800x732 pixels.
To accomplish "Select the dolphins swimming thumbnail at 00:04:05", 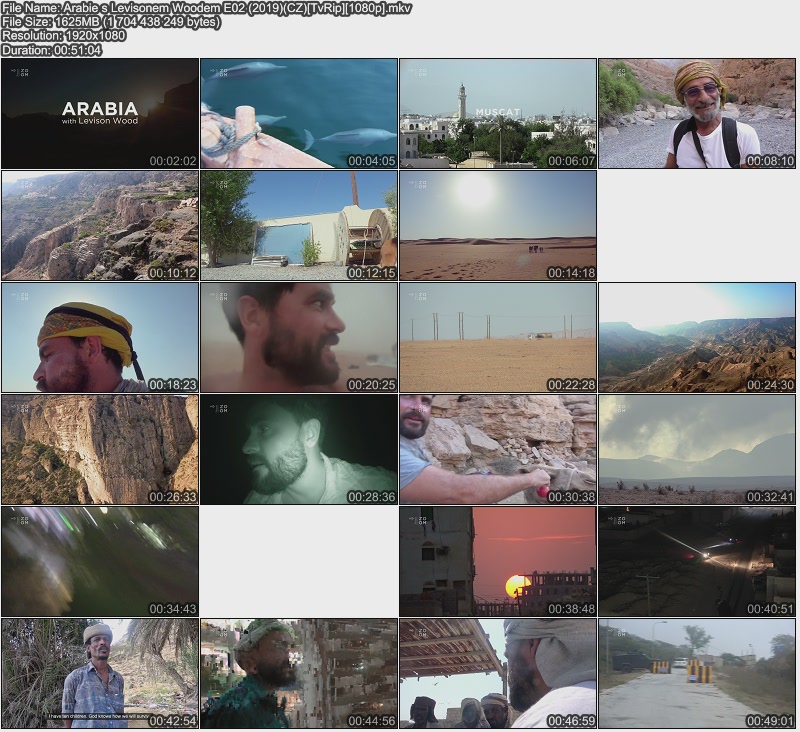I will coord(299,113).
